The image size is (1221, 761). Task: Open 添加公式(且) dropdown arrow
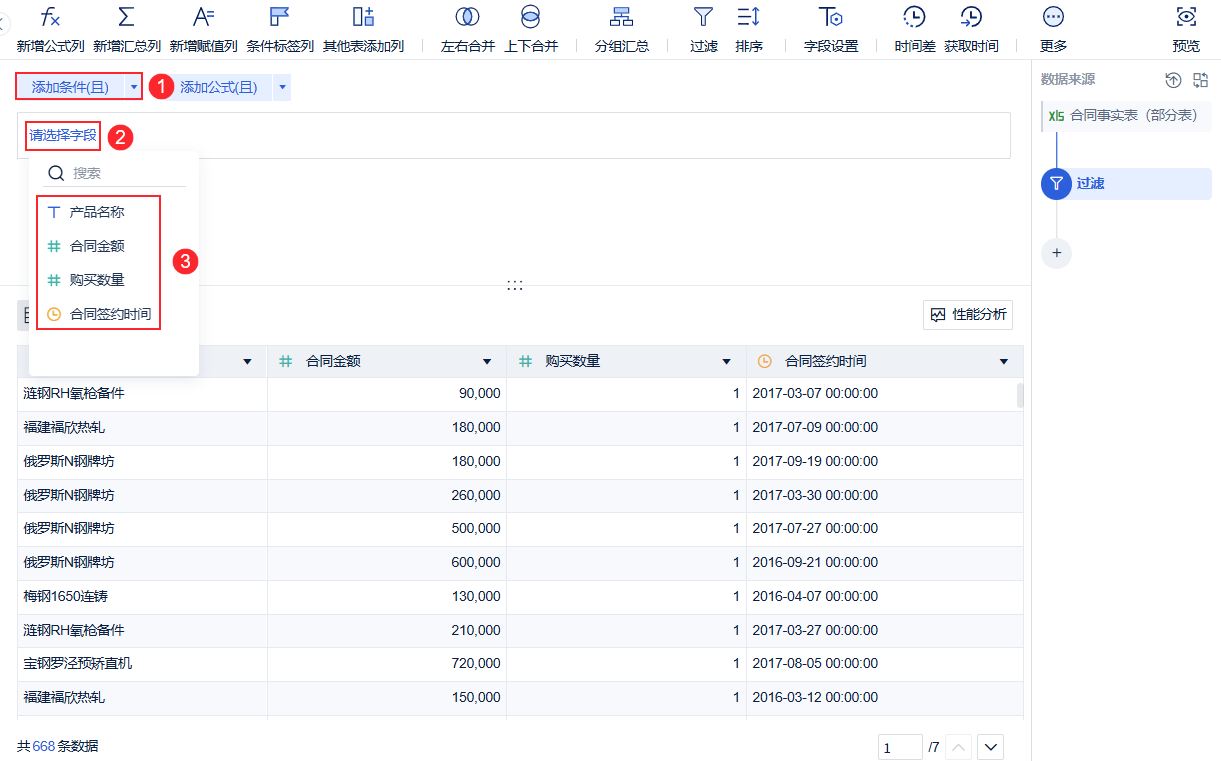[x=283, y=87]
